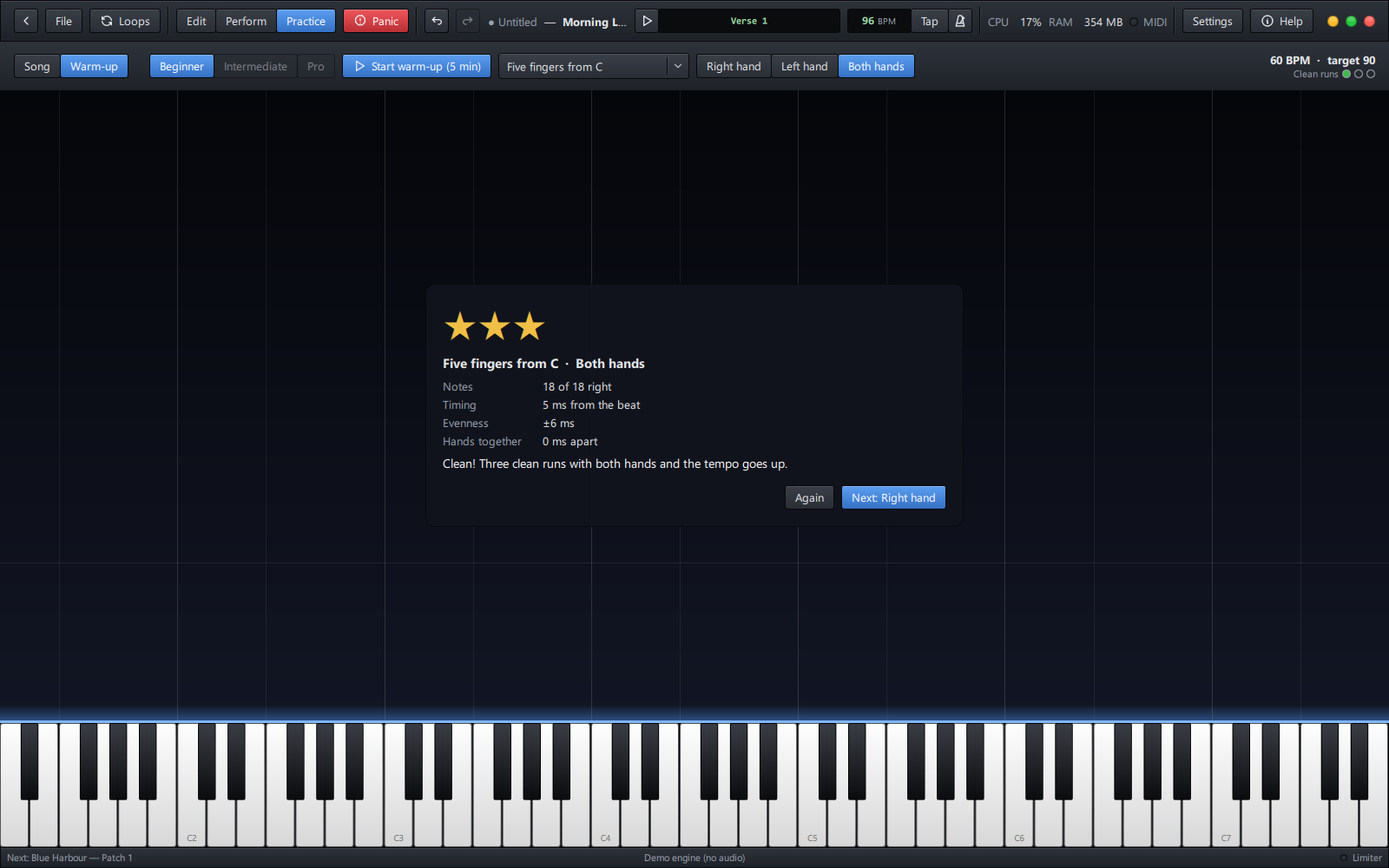Open the Help button
The image size is (1389, 868).
click(x=1282, y=21)
